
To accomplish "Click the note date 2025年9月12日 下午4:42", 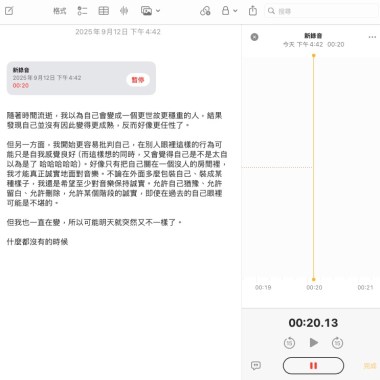I will 118,32.
